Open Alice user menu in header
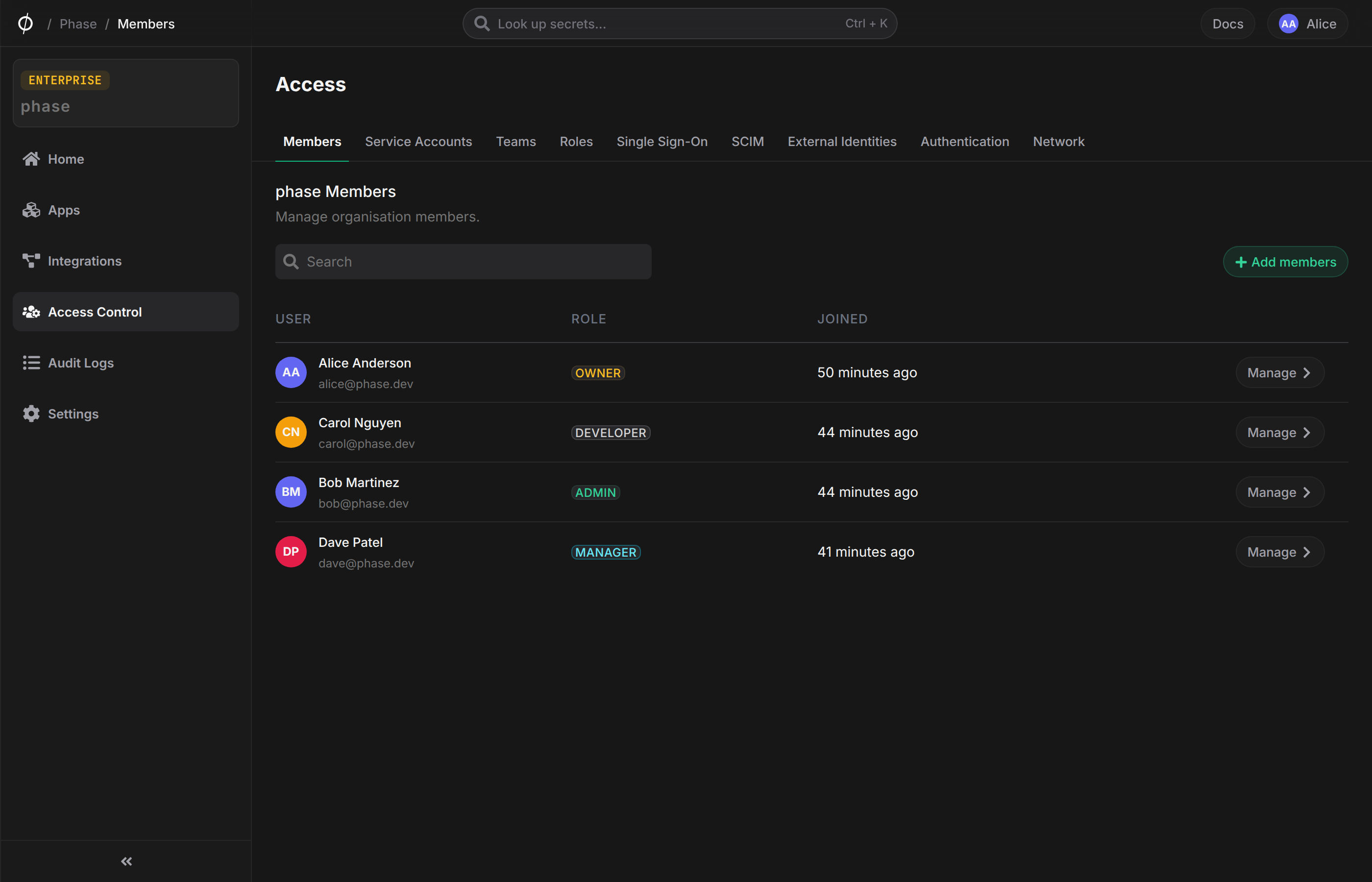Image resolution: width=1372 pixels, height=882 pixels. point(1307,24)
